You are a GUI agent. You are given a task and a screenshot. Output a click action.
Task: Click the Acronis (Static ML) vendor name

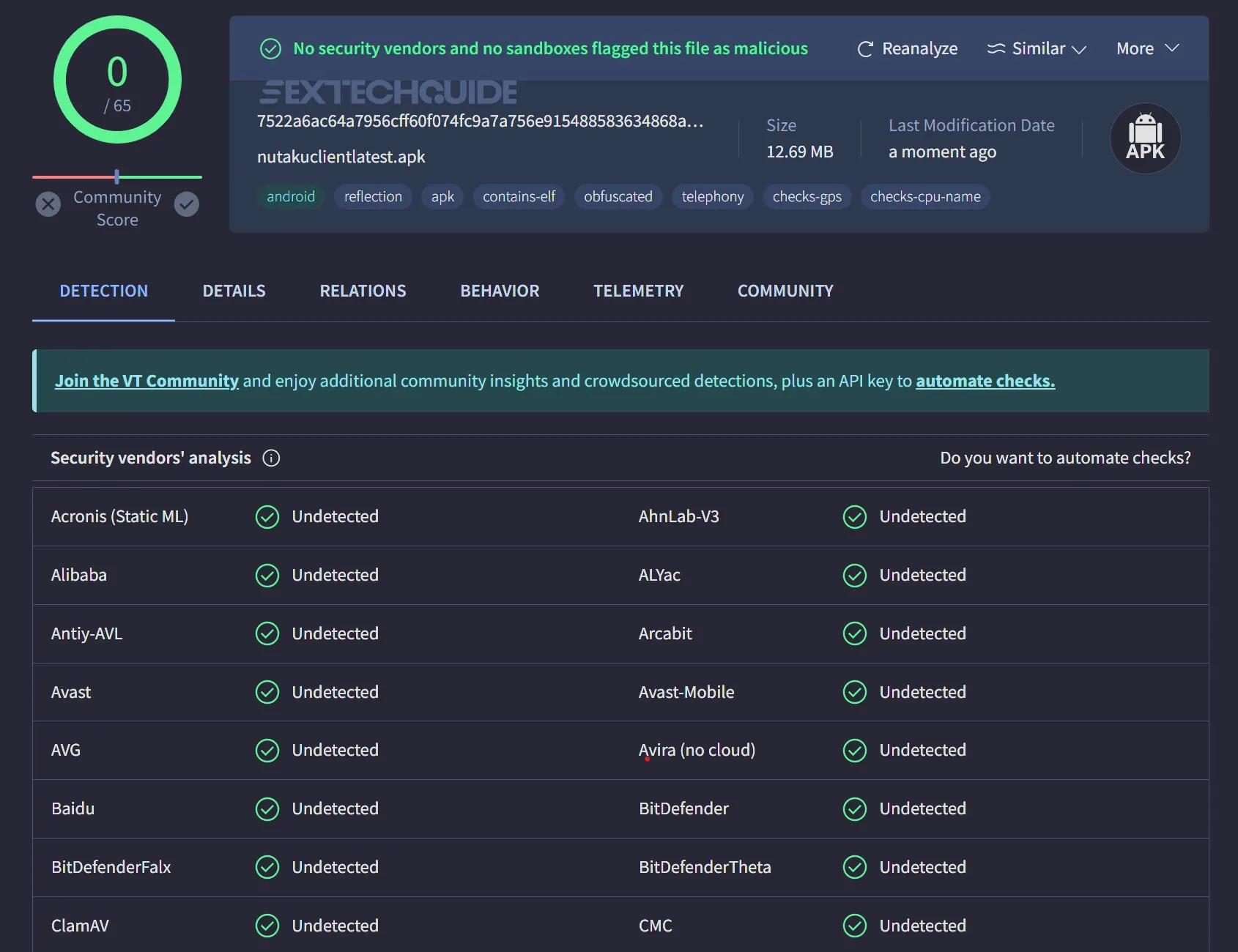(119, 516)
